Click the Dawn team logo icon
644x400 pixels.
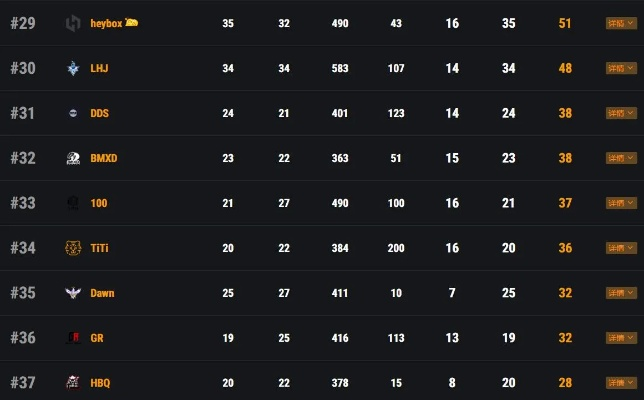[x=73, y=293]
